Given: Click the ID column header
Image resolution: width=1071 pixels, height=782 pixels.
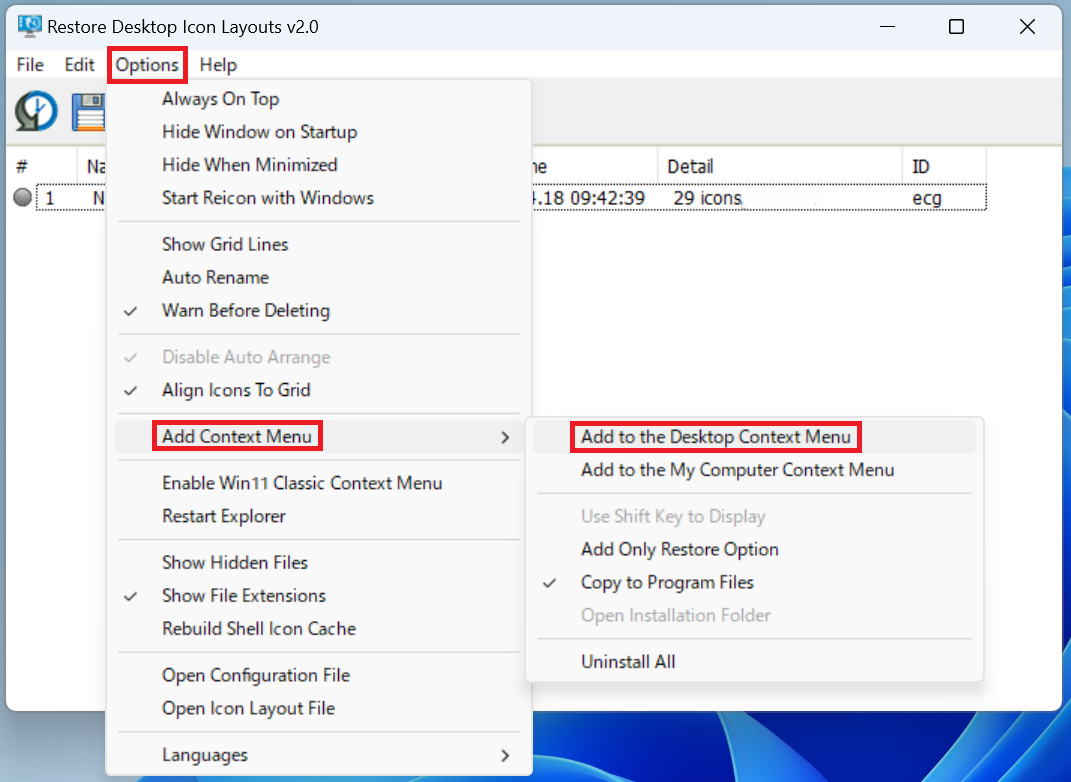Looking at the screenshot, I should coord(944,167).
